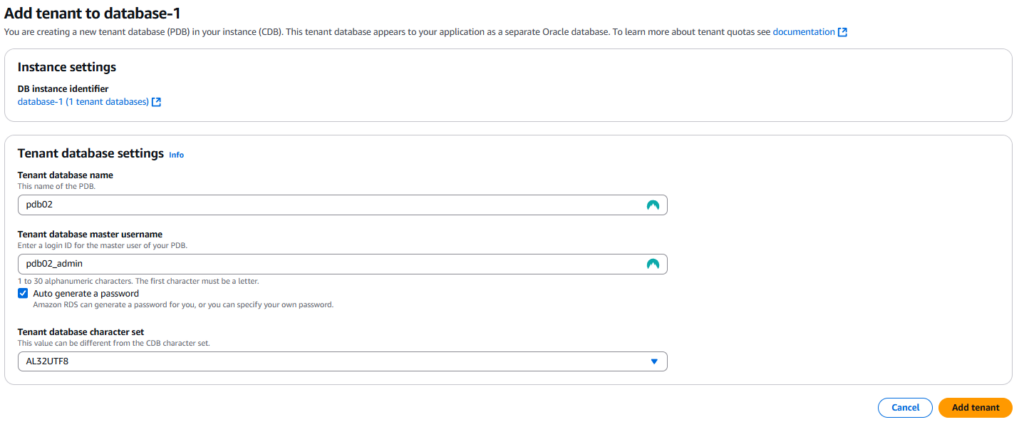Click the autofill icon in the pdb02 field
This screenshot has width=1024, height=437.
[653, 204]
